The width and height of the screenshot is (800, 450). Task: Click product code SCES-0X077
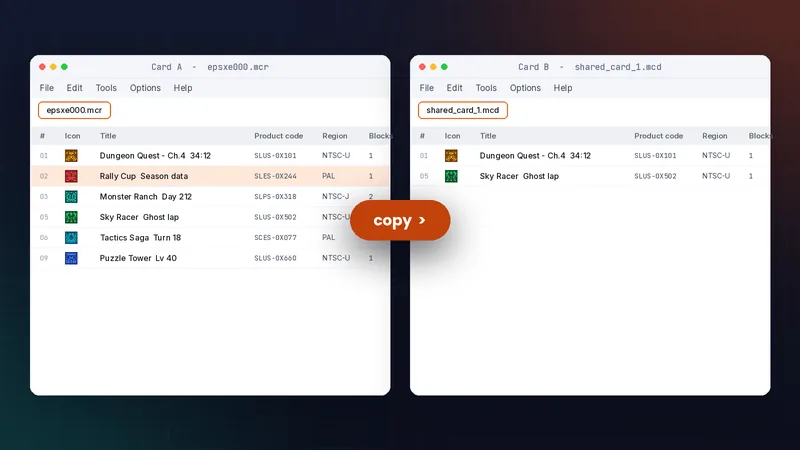tap(276, 237)
